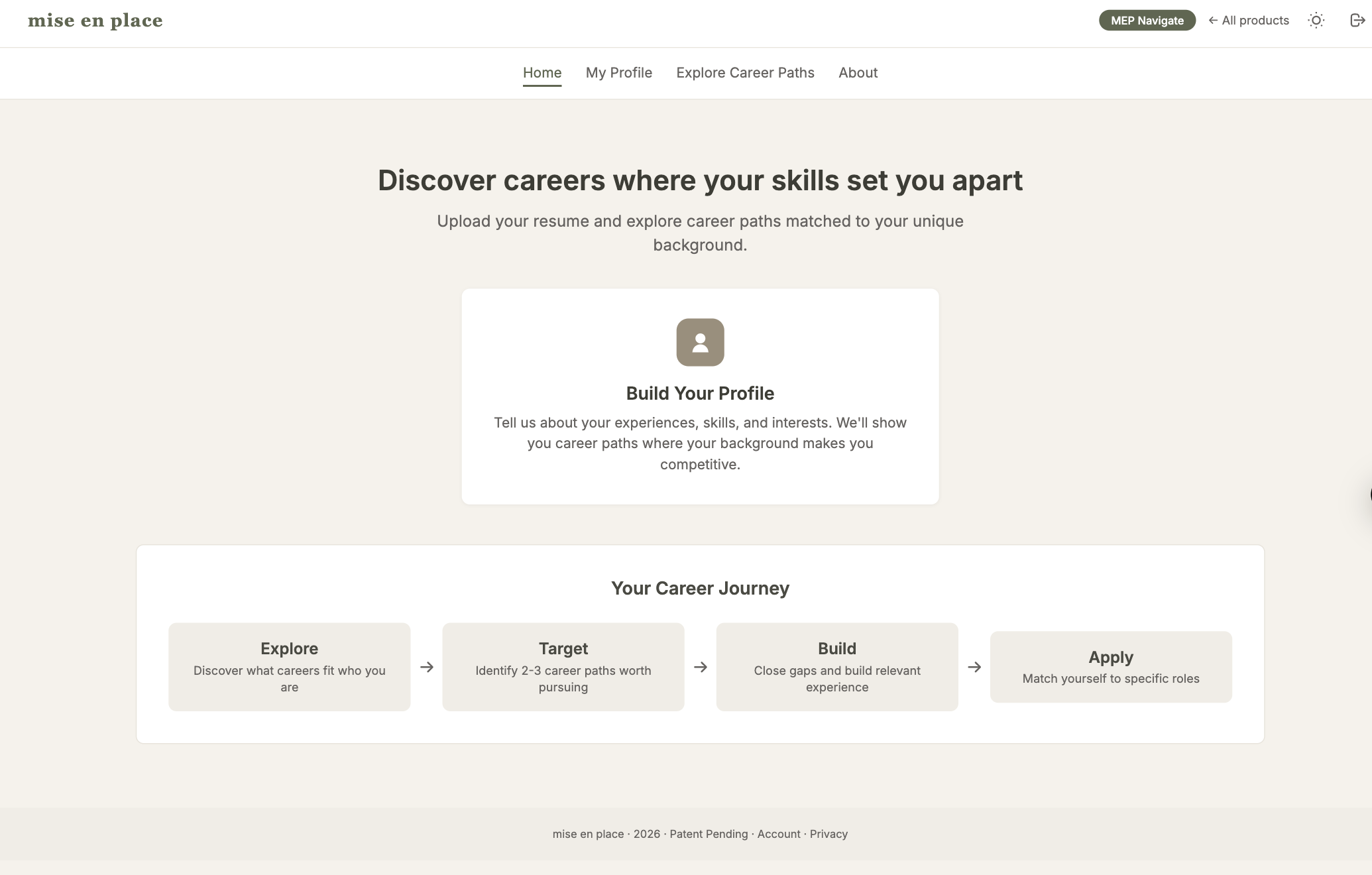The height and width of the screenshot is (875, 1372).
Task: Click the sign-out icon in the header
Action: click(x=1357, y=21)
